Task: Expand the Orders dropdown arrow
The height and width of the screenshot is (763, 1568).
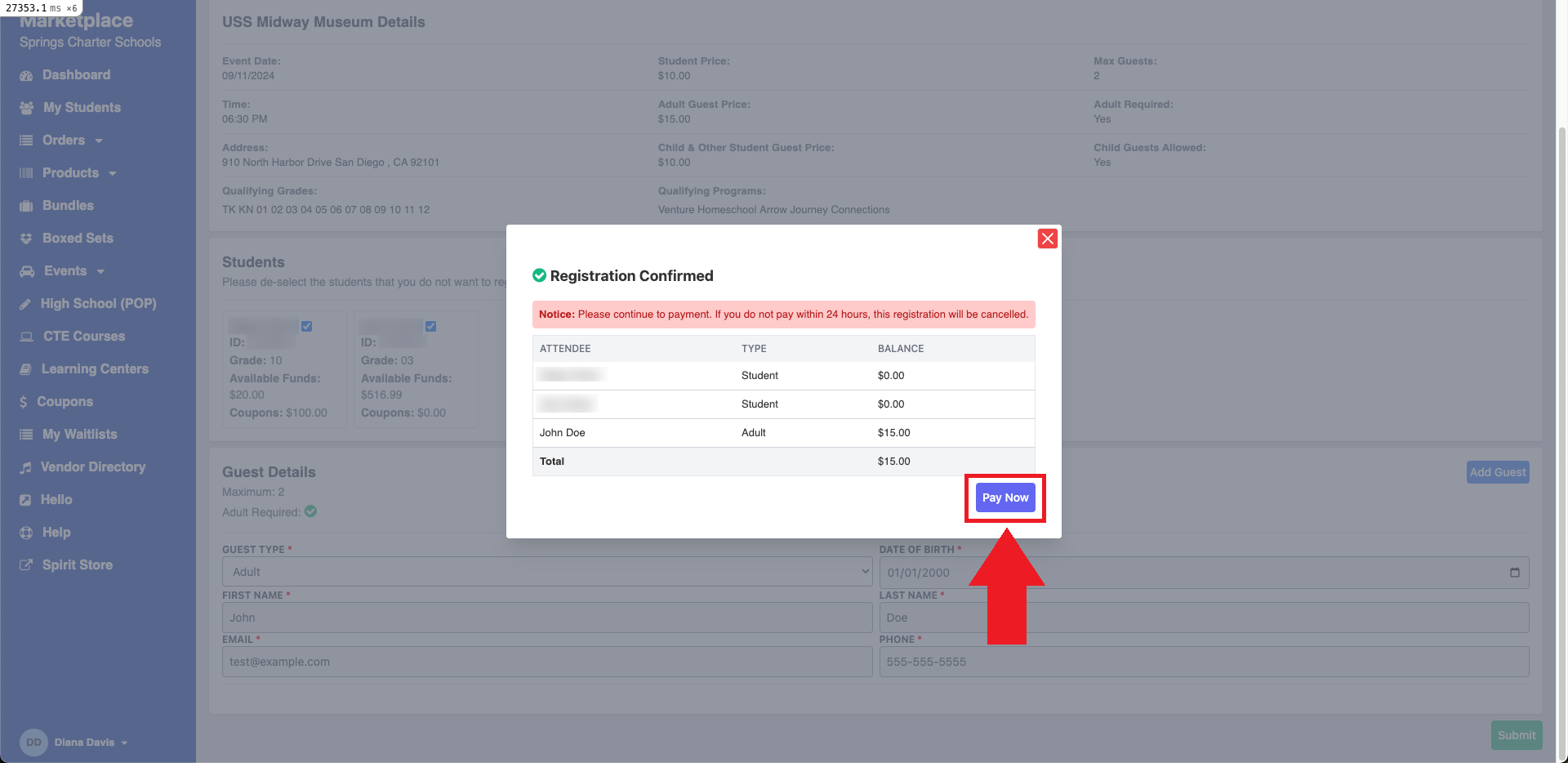Action: [x=99, y=141]
